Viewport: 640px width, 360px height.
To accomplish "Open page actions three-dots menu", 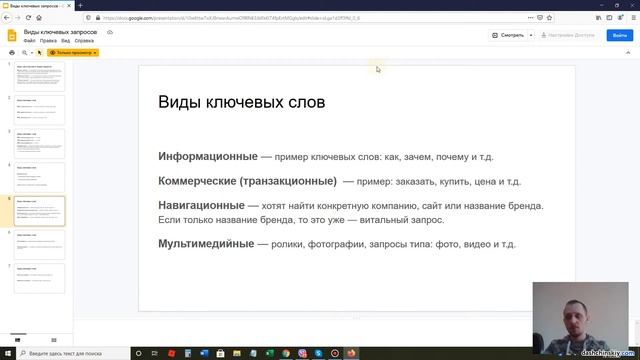I will (530, 18).
